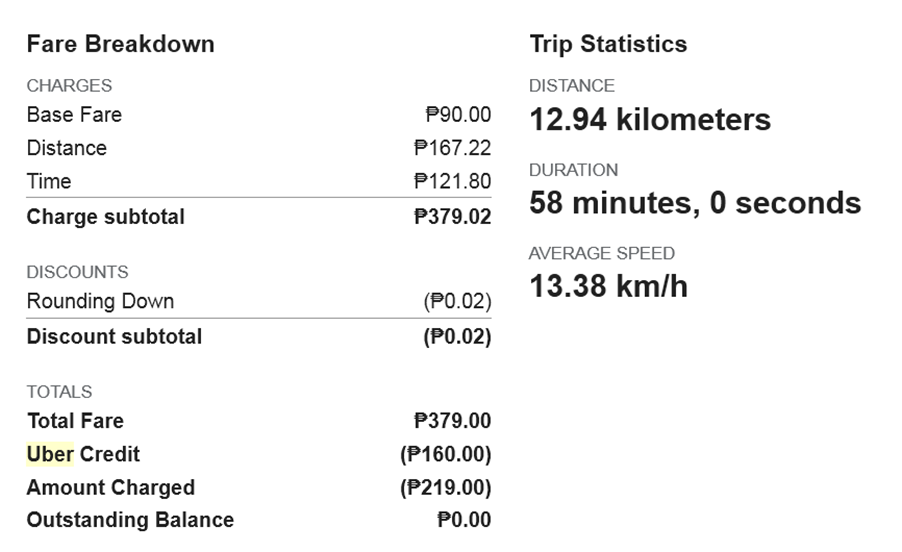The height and width of the screenshot is (552, 902).
Task: Select the Outstanding Balance value ₱0.00
Action: pos(464,520)
